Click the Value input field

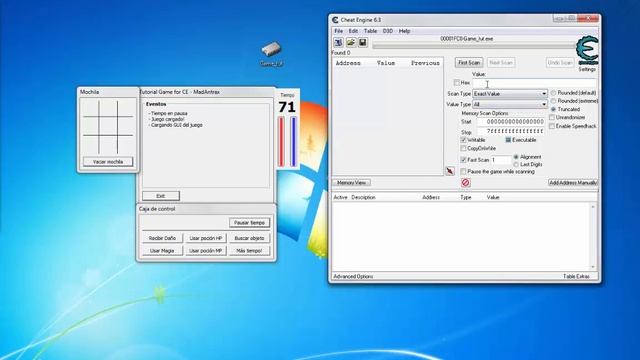point(535,83)
